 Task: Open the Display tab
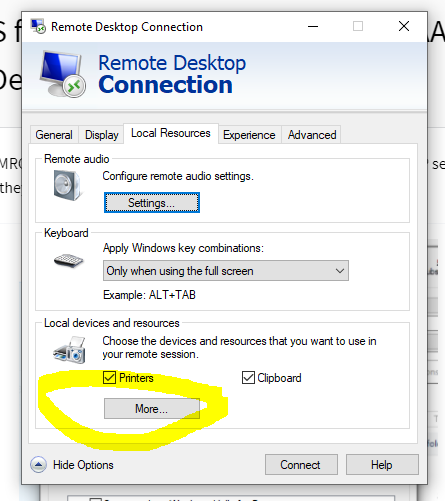point(102,135)
